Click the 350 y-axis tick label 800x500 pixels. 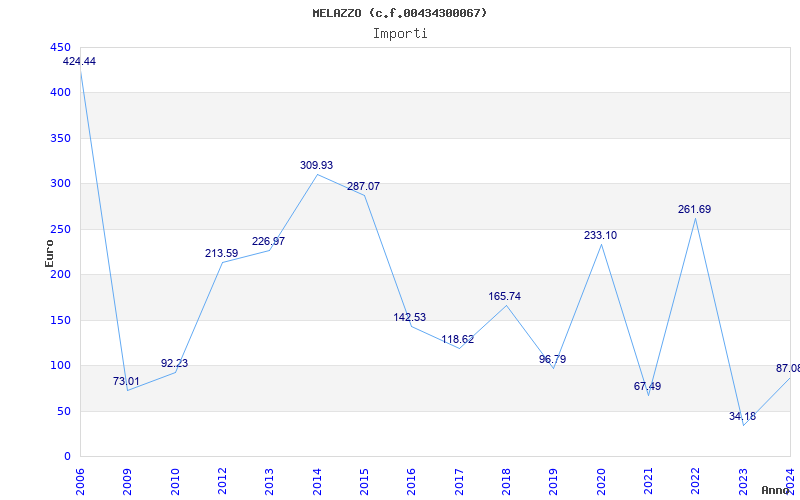(60, 138)
